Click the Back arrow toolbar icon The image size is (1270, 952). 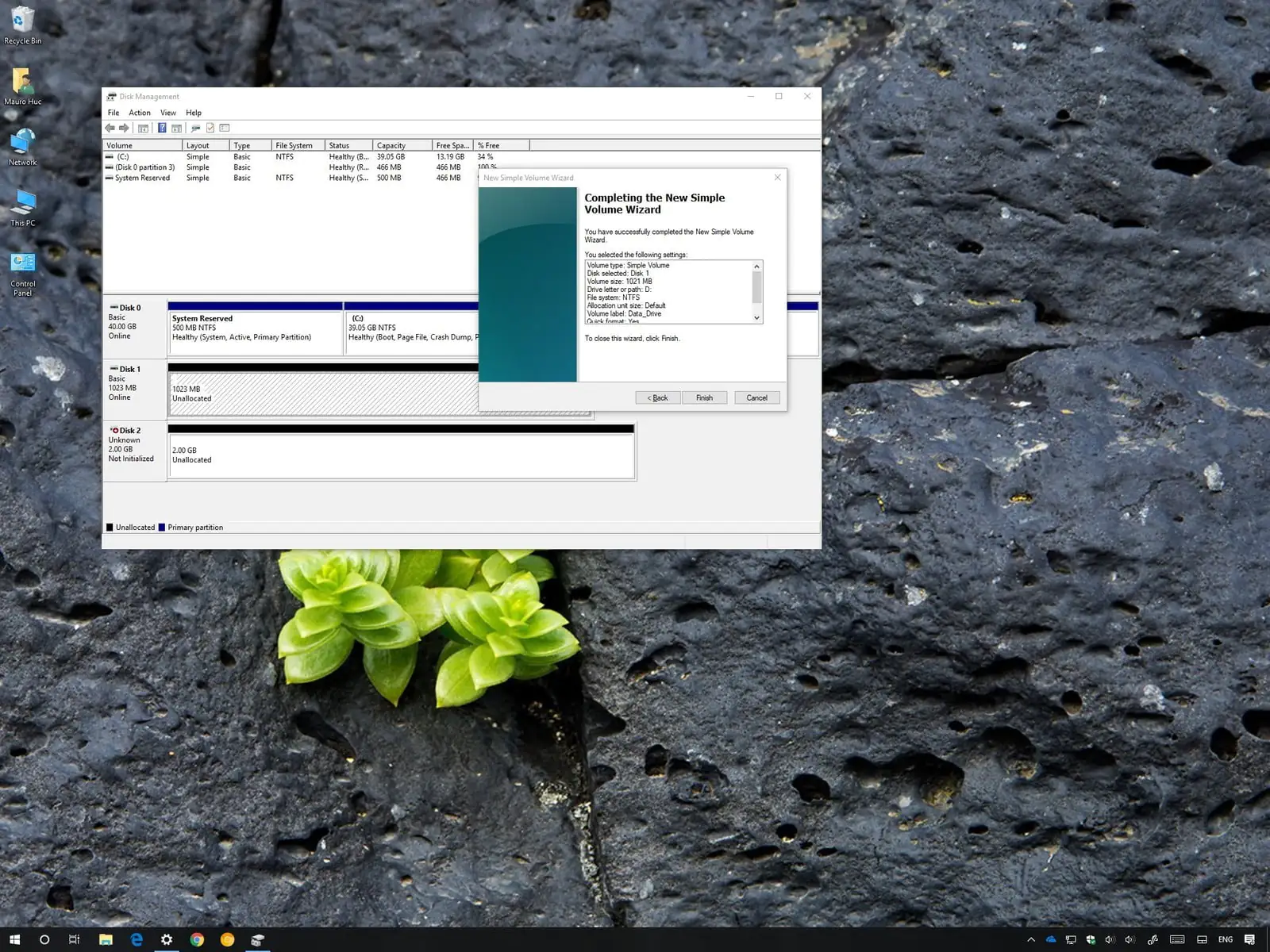pos(110,128)
